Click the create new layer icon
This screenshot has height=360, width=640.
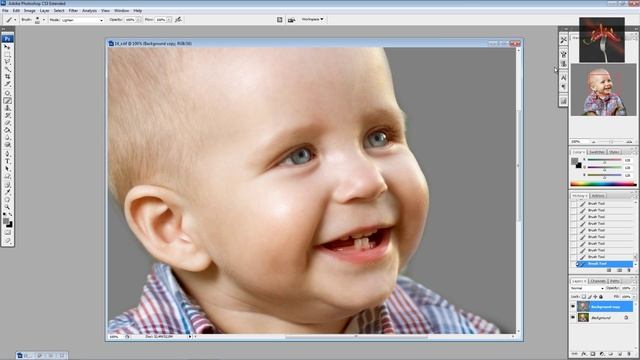coord(620,354)
